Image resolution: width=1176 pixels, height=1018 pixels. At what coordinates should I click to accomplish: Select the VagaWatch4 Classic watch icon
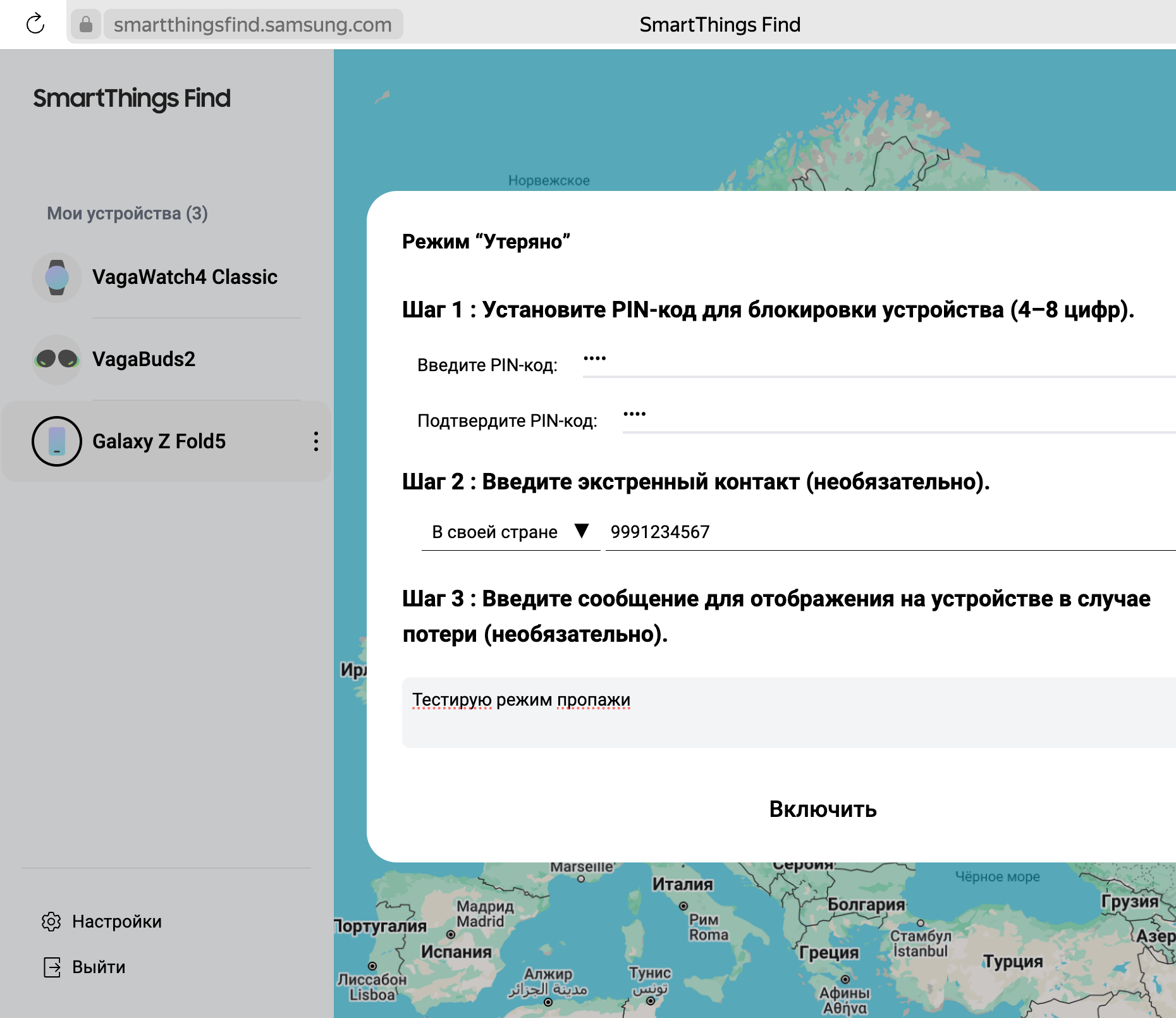(x=57, y=277)
